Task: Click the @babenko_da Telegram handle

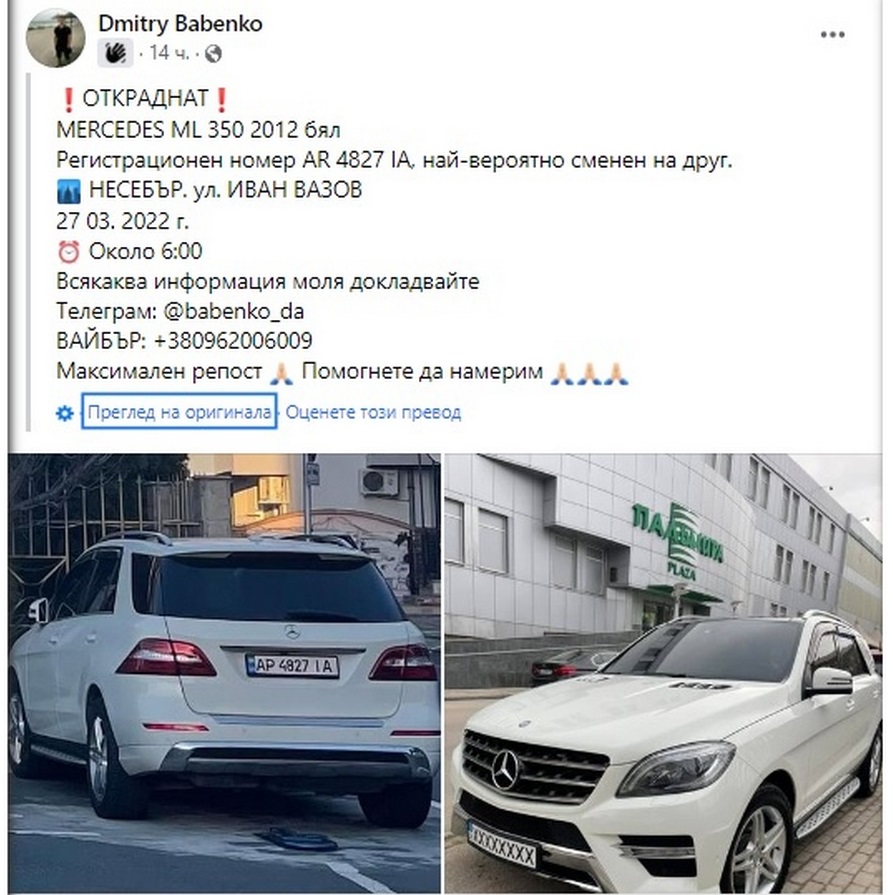Action: [234, 312]
